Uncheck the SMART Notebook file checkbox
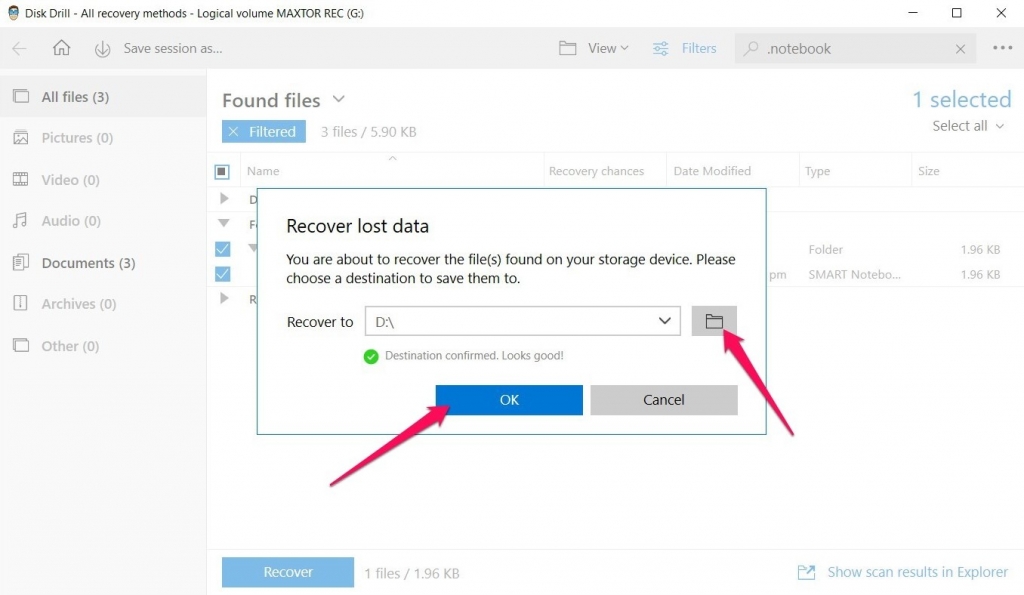 [x=222, y=273]
